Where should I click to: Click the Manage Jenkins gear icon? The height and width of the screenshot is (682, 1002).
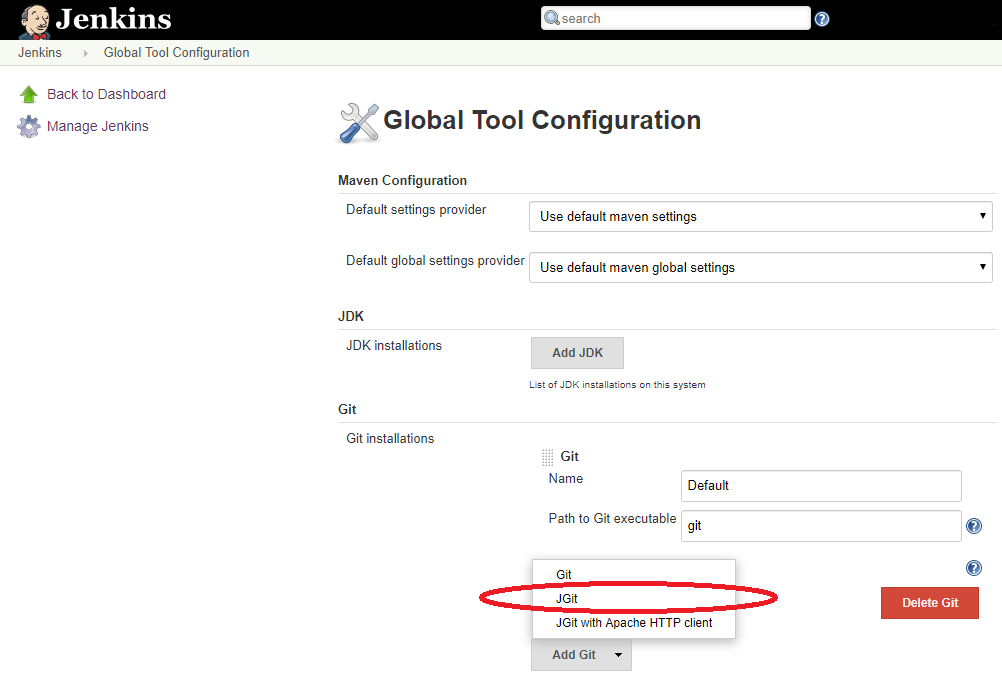point(29,126)
